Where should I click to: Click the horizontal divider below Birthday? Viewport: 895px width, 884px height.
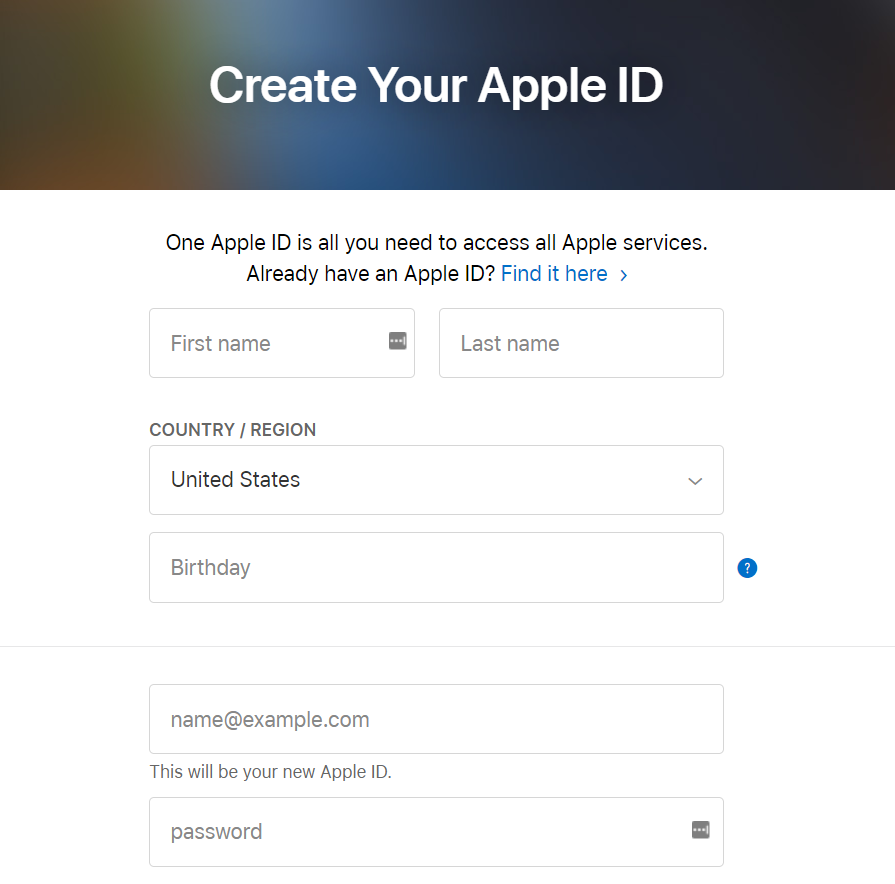pyautogui.click(x=448, y=647)
